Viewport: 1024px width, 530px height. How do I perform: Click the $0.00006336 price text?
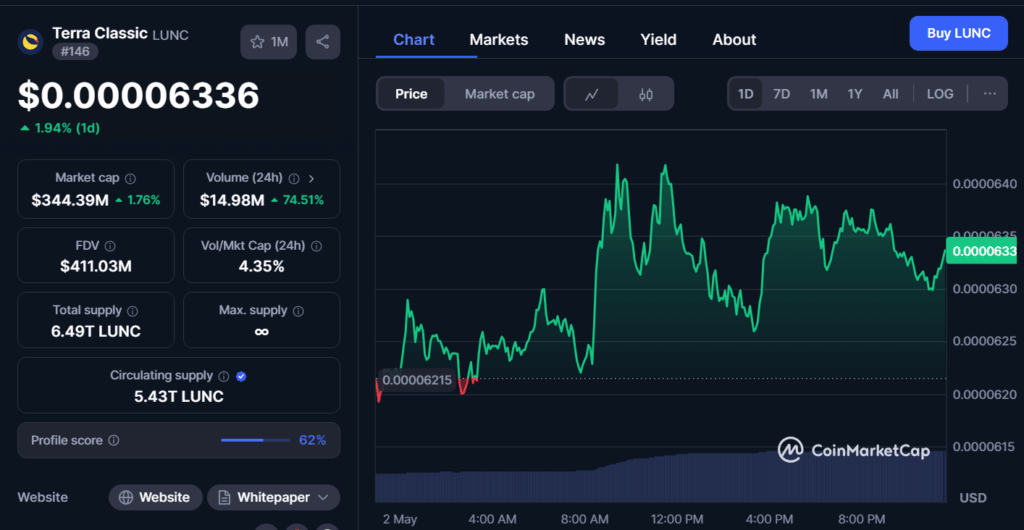point(138,95)
